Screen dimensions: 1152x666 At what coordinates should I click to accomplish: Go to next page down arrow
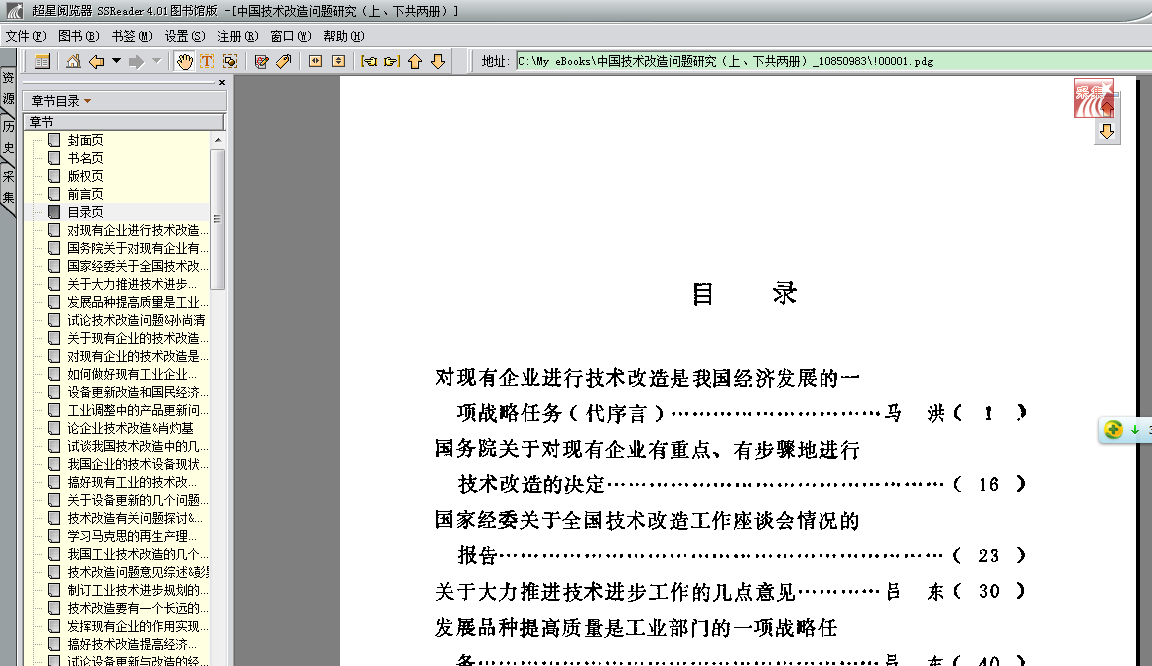tap(438, 62)
